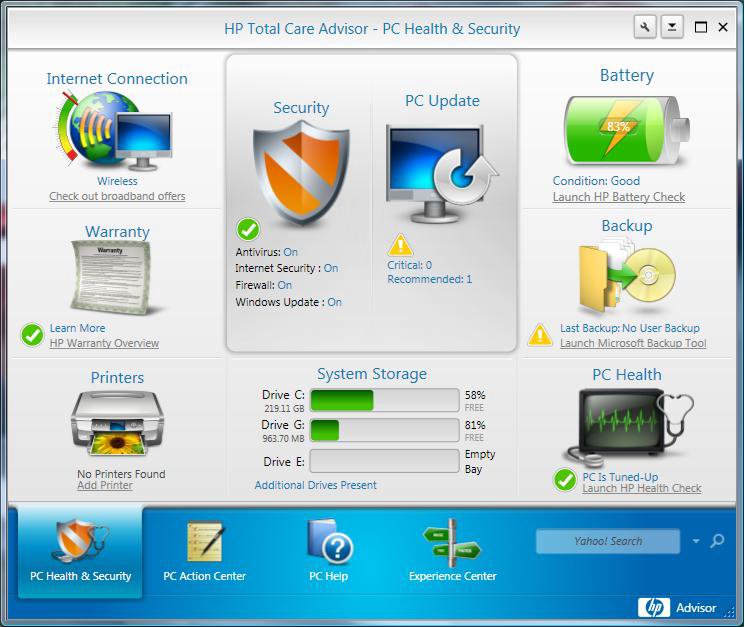Click the Learn More warranty text
This screenshot has height=627, width=745.
[x=77, y=328]
